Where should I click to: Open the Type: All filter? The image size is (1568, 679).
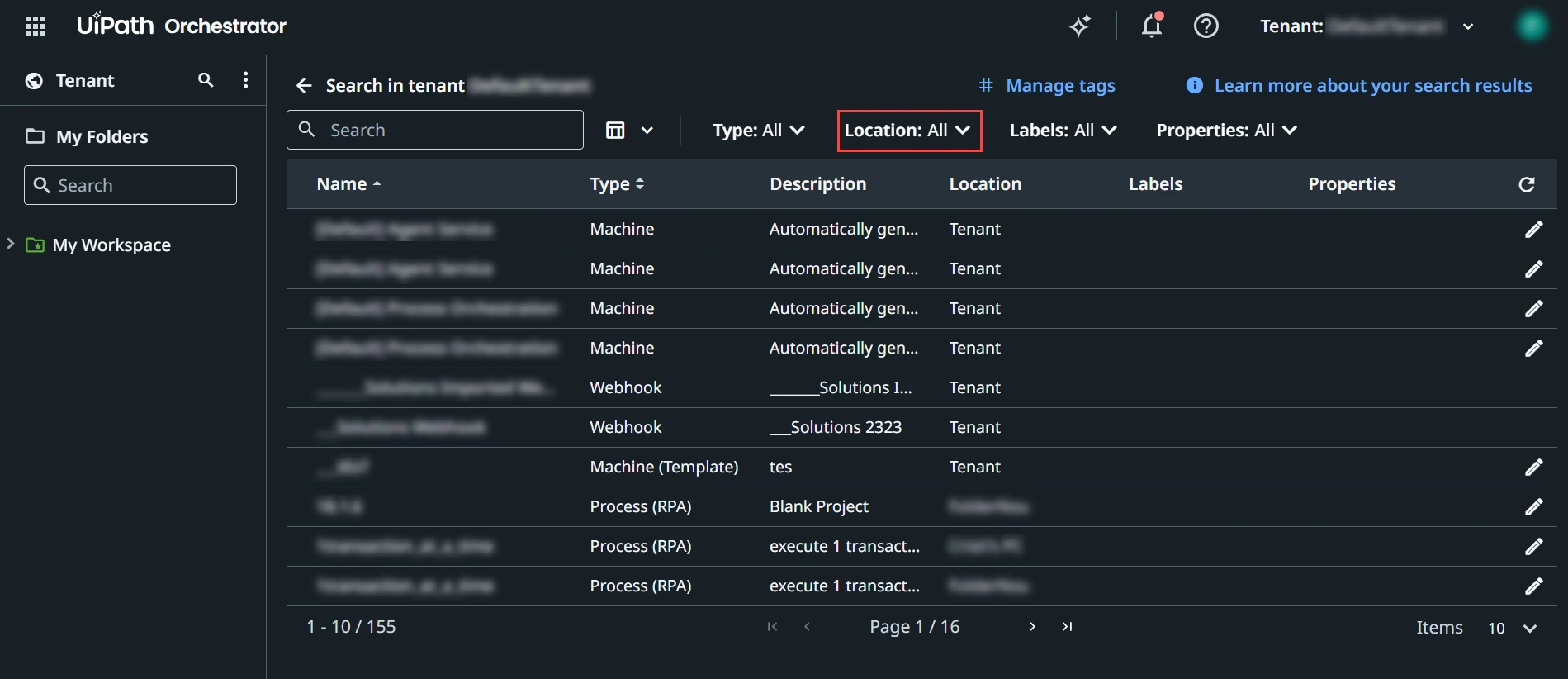pos(759,131)
